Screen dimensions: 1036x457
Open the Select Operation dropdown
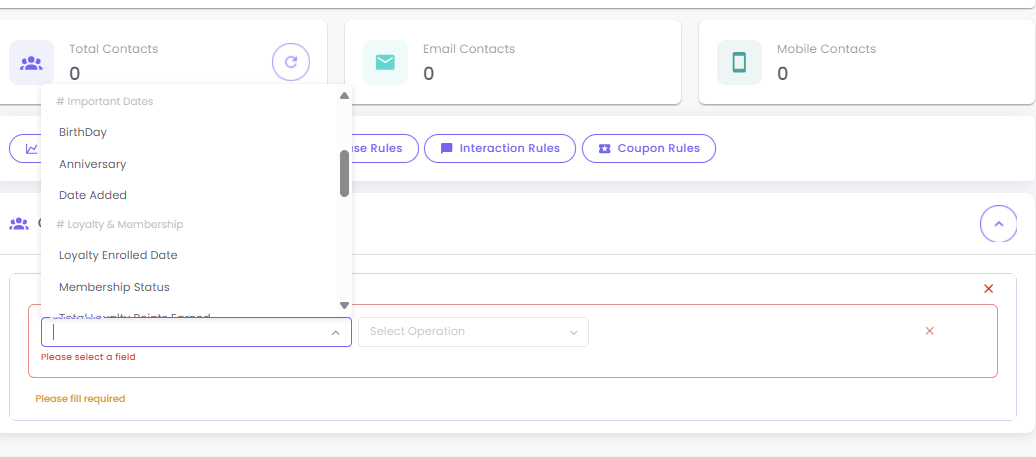point(473,332)
